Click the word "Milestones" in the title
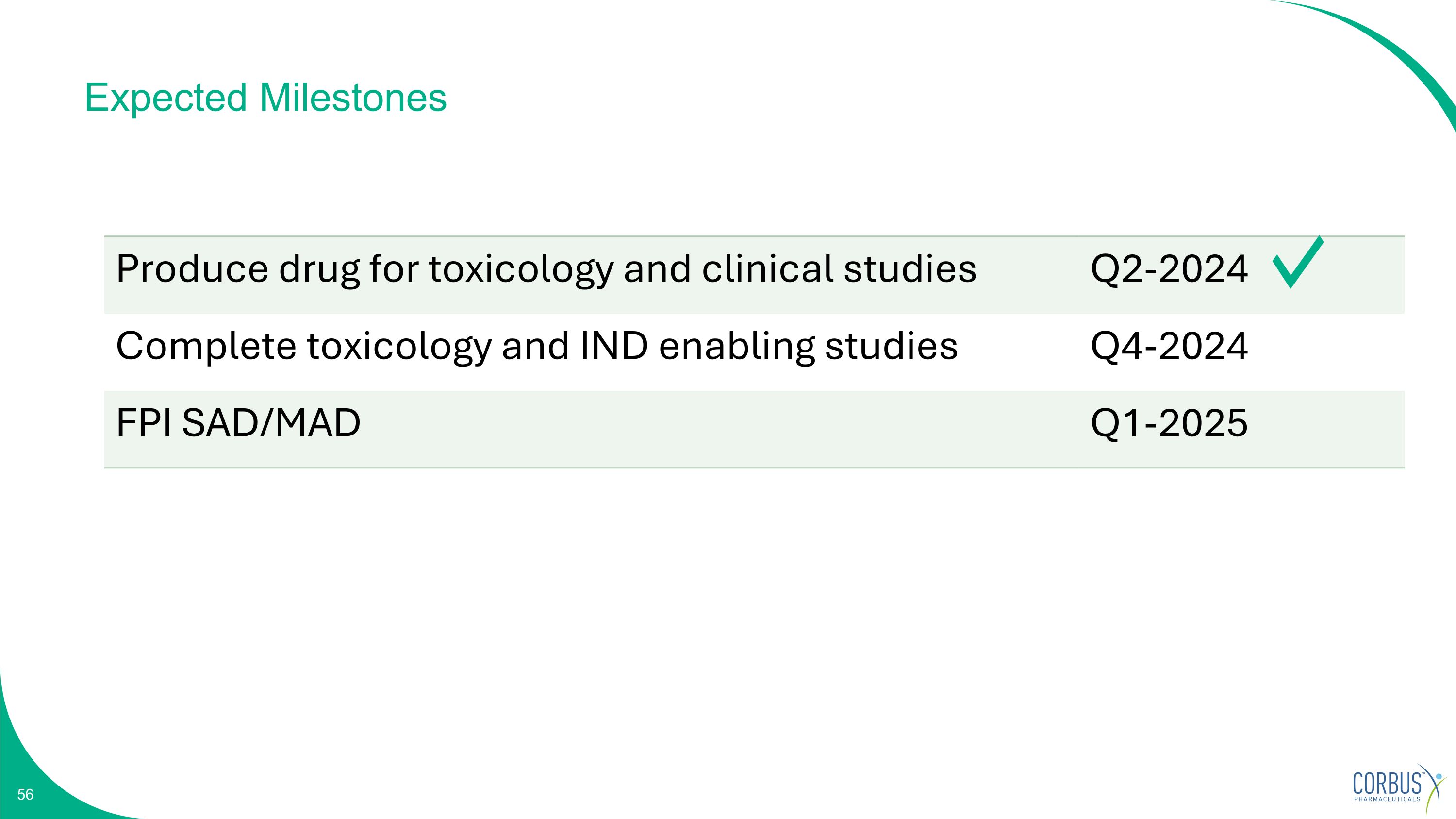1456x819 pixels. pos(353,98)
